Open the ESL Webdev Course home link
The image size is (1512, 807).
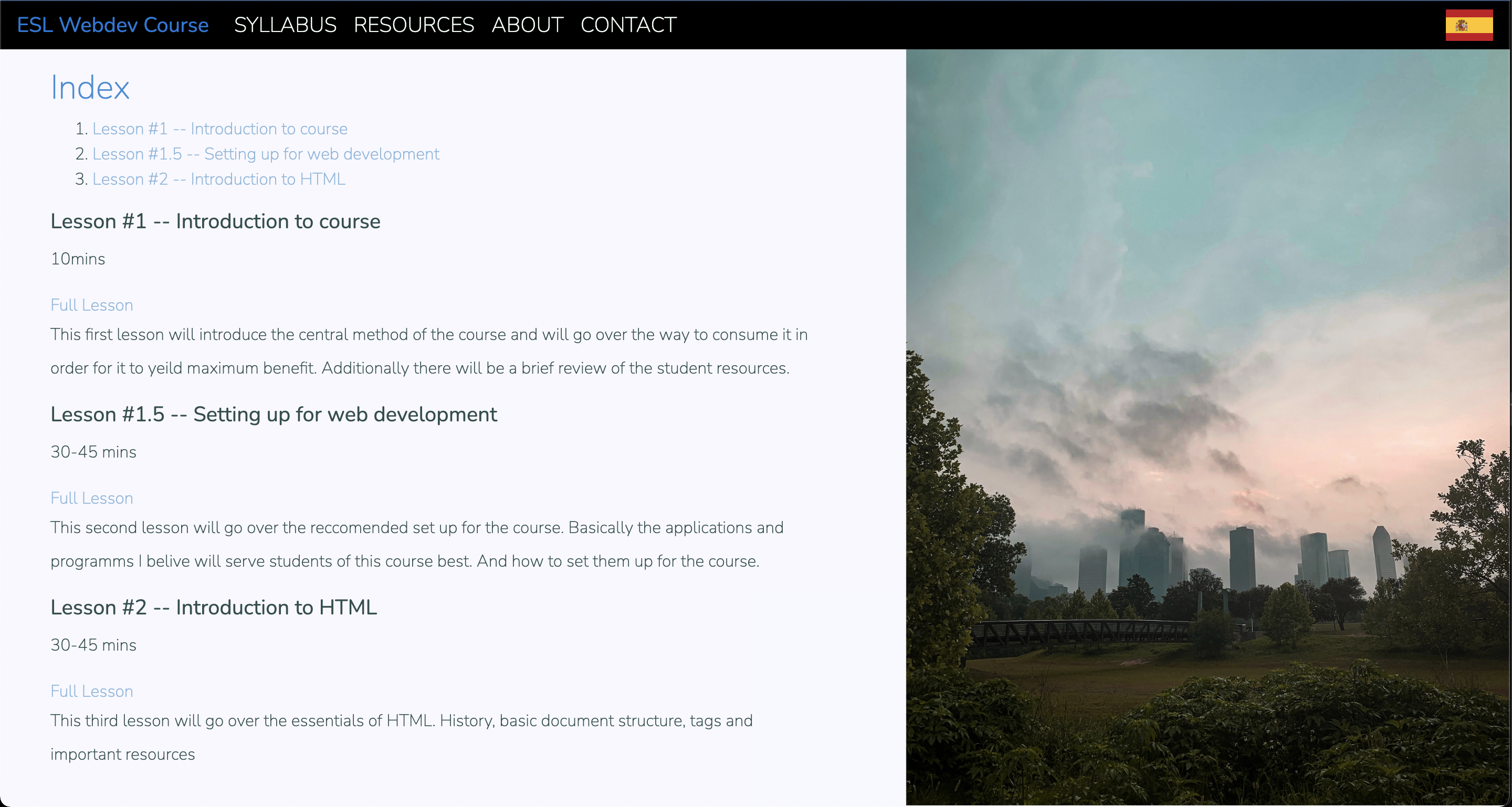point(113,25)
